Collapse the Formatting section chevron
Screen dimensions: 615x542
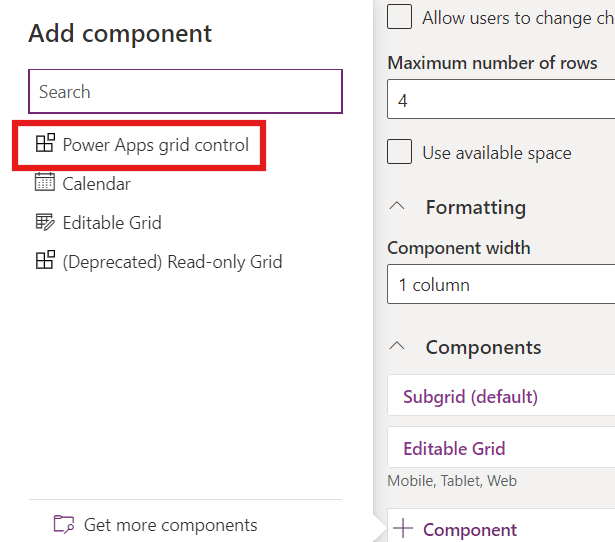[x=397, y=207]
